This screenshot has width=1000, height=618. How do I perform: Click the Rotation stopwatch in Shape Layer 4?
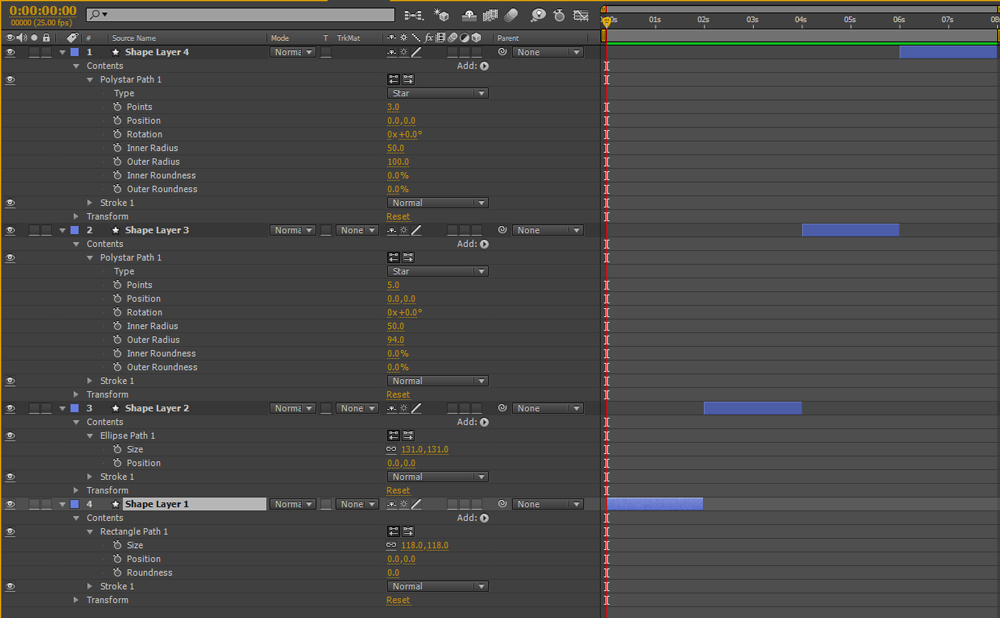pyautogui.click(x=117, y=135)
